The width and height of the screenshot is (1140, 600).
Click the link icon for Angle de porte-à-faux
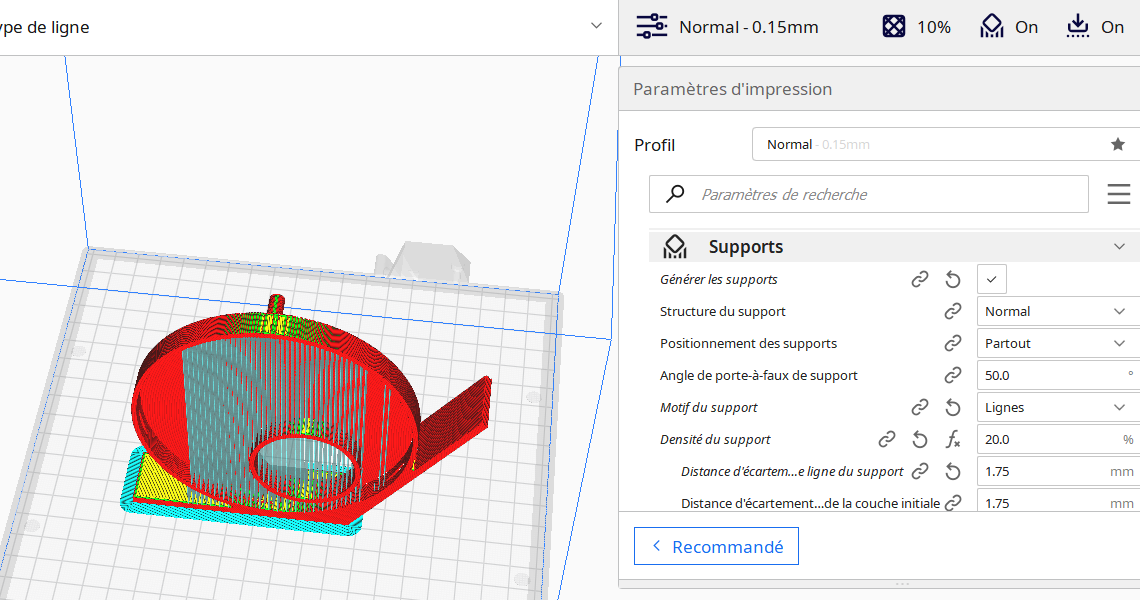953,375
